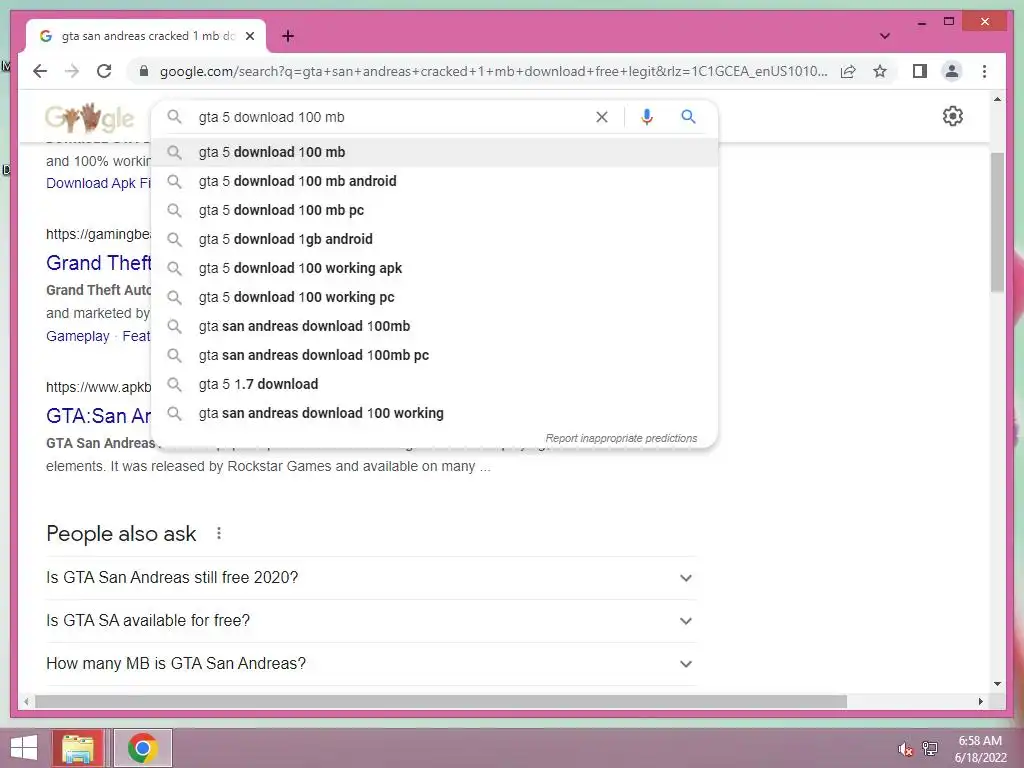Click the address bar URL

pyautogui.click(x=493, y=71)
